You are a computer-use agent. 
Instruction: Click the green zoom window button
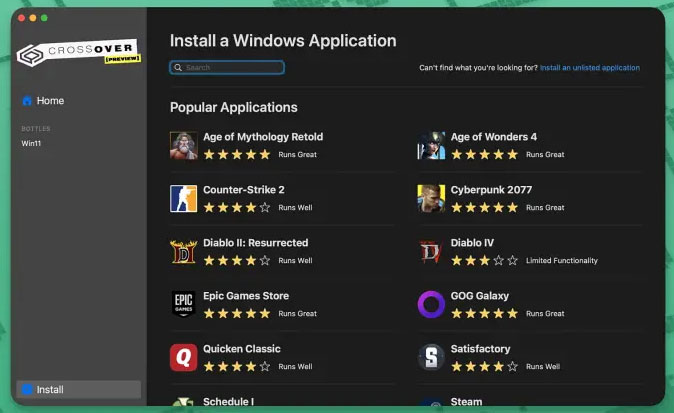click(x=44, y=18)
